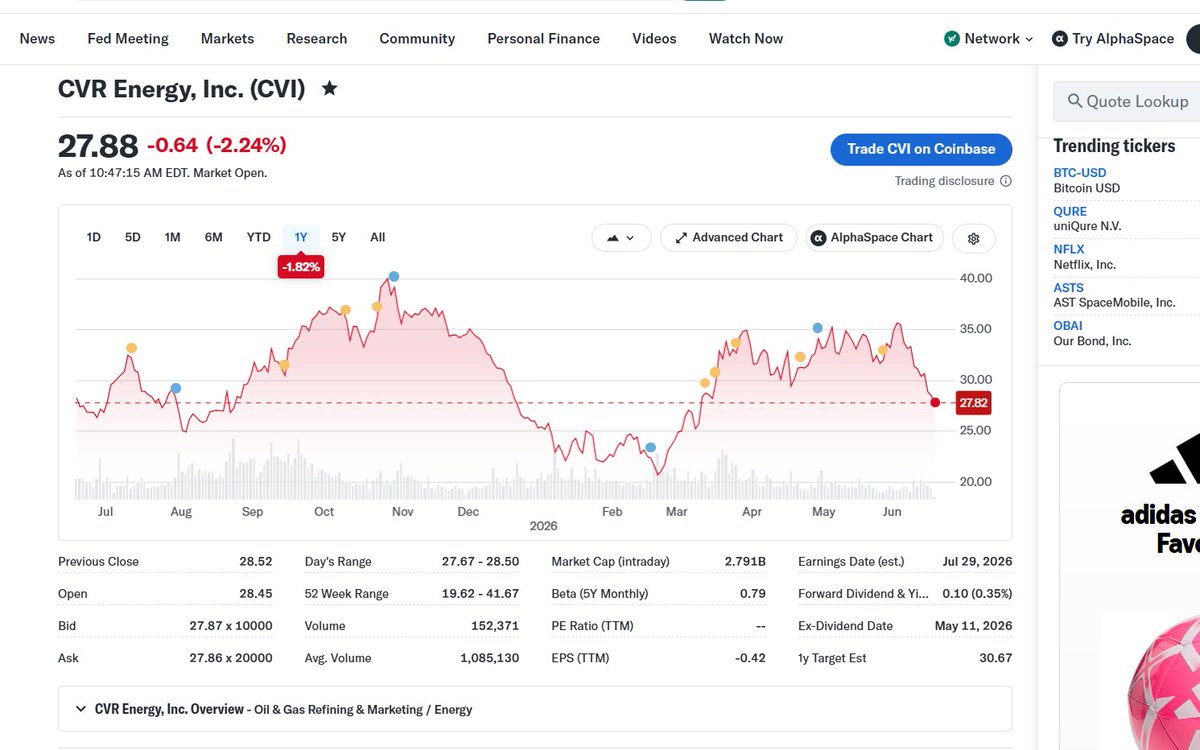This screenshot has width=1200, height=750.
Task: Click Forward Dividend value 0.10 (0.35%)
Action: click(977, 594)
